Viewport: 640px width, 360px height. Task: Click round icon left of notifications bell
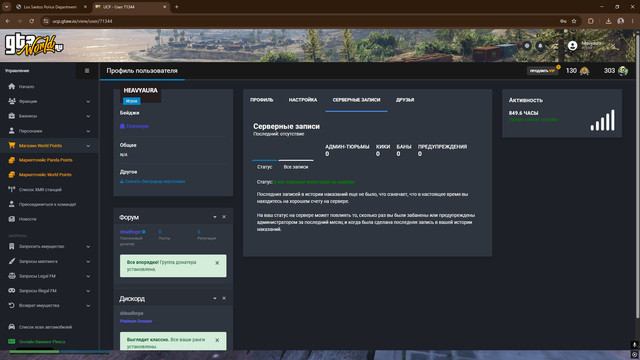527,46
